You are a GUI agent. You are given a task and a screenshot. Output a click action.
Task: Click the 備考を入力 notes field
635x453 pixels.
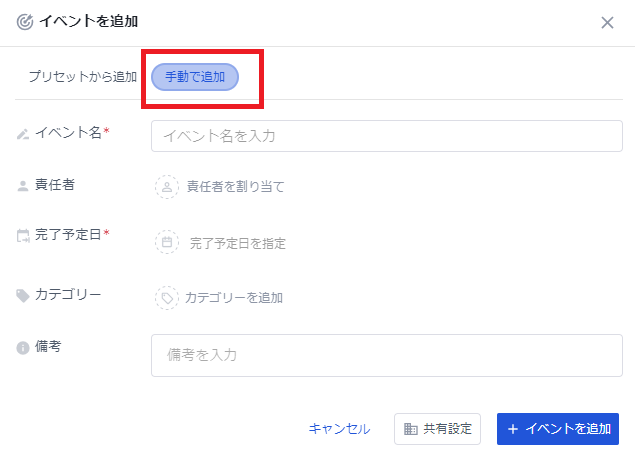click(386, 355)
